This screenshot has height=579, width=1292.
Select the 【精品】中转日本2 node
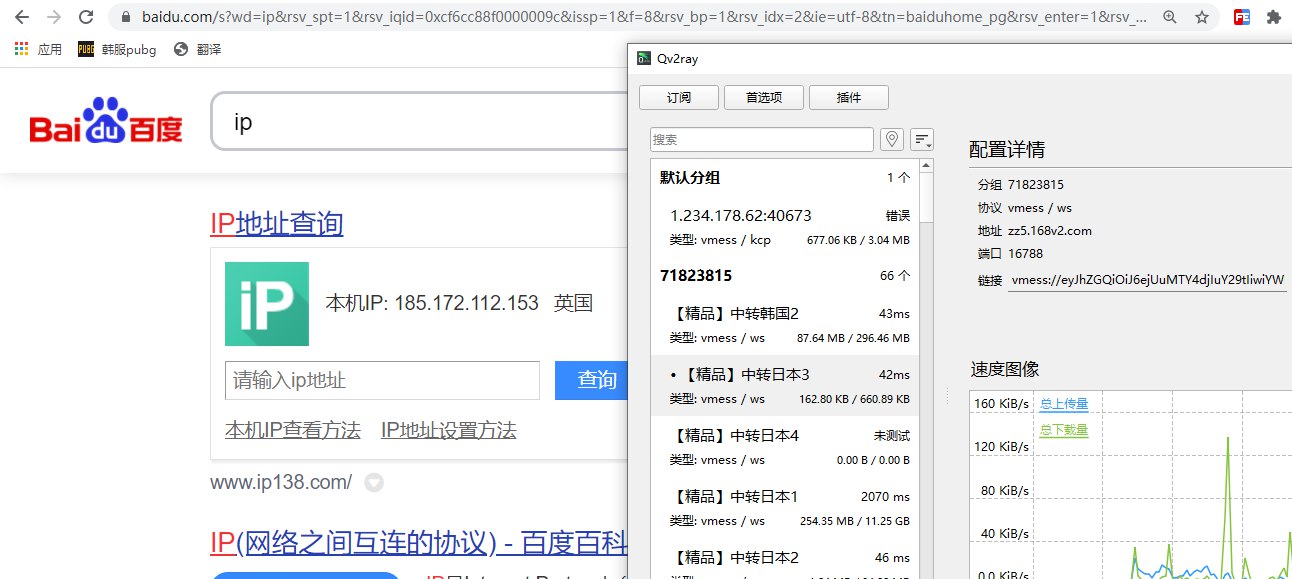(x=785, y=560)
